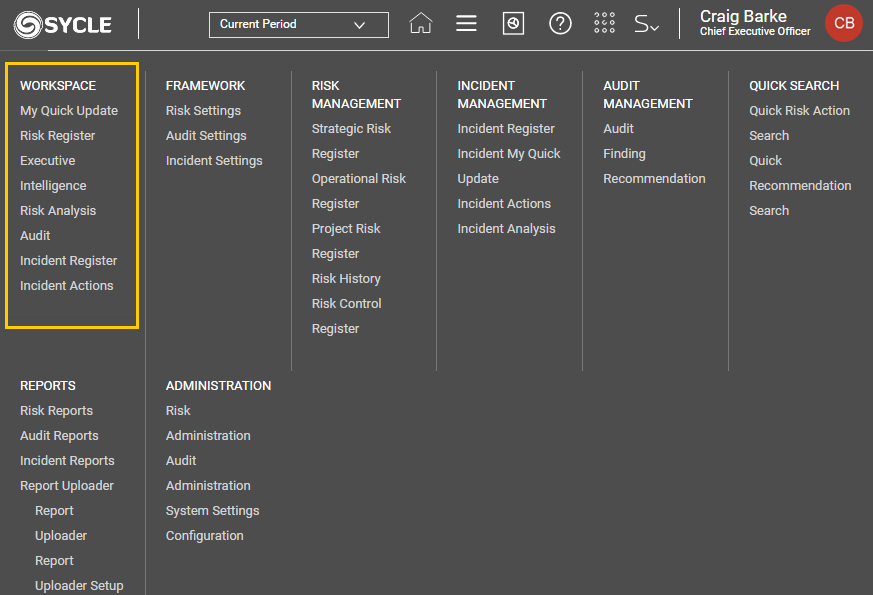This screenshot has width=873, height=595.
Task: Click the help question mark icon
Action: (x=560, y=24)
